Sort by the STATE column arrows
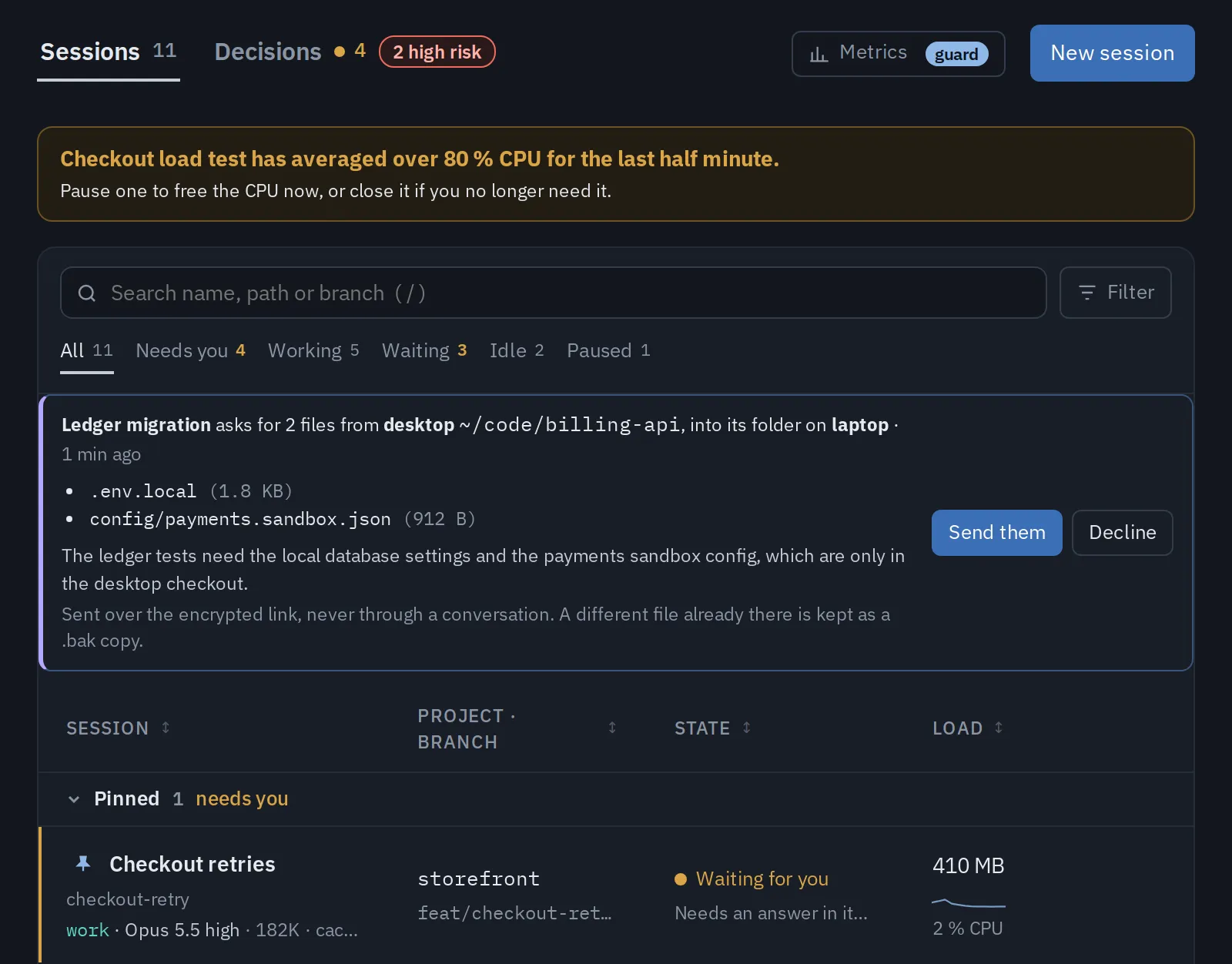 point(746,728)
